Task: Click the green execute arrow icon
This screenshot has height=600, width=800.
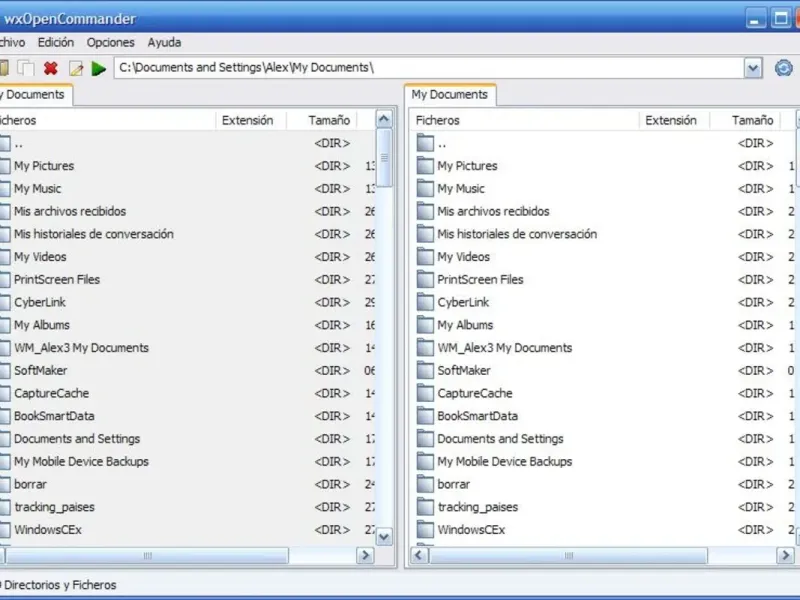Action: [x=98, y=68]
